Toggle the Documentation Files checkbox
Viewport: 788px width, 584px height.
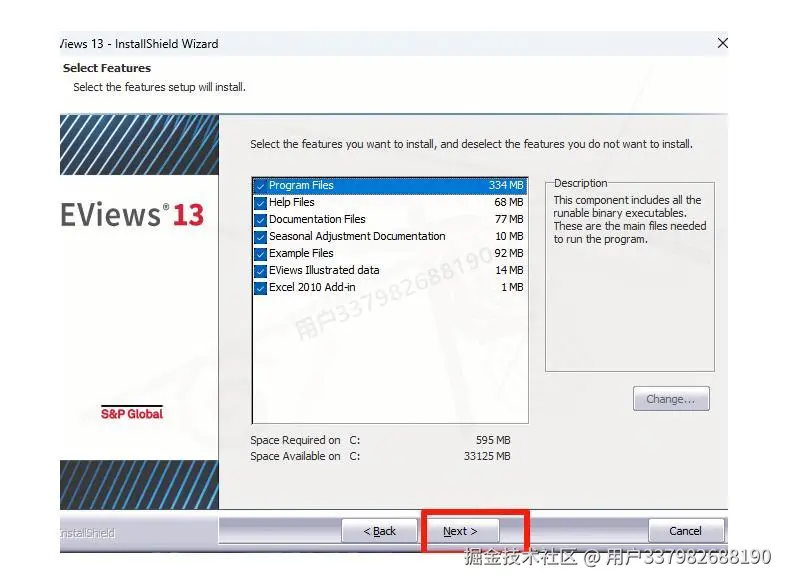click(260, 220)
